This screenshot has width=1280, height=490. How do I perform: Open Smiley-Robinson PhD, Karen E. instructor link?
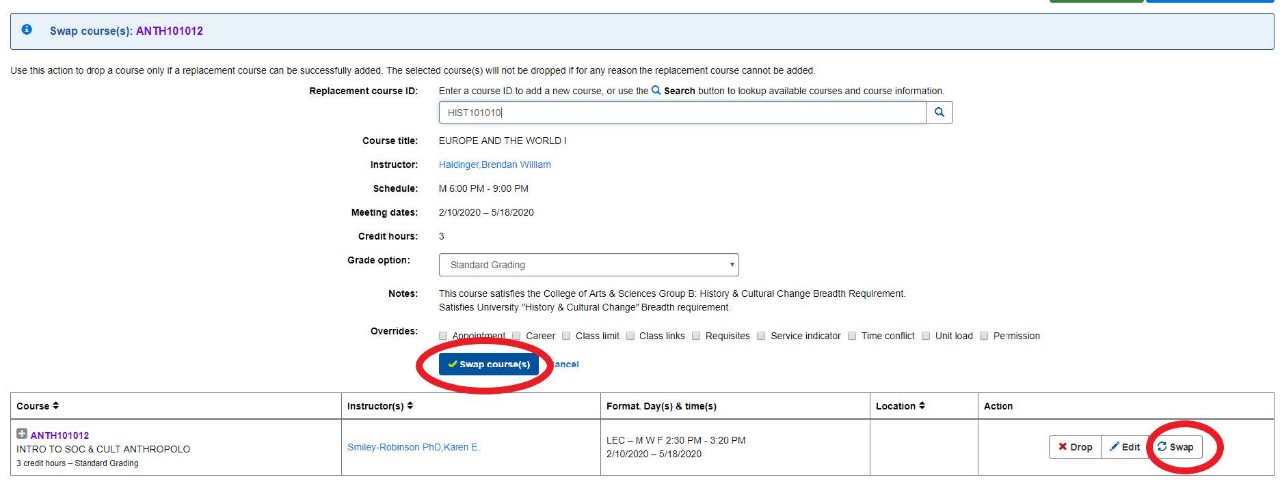coord(413,447)
